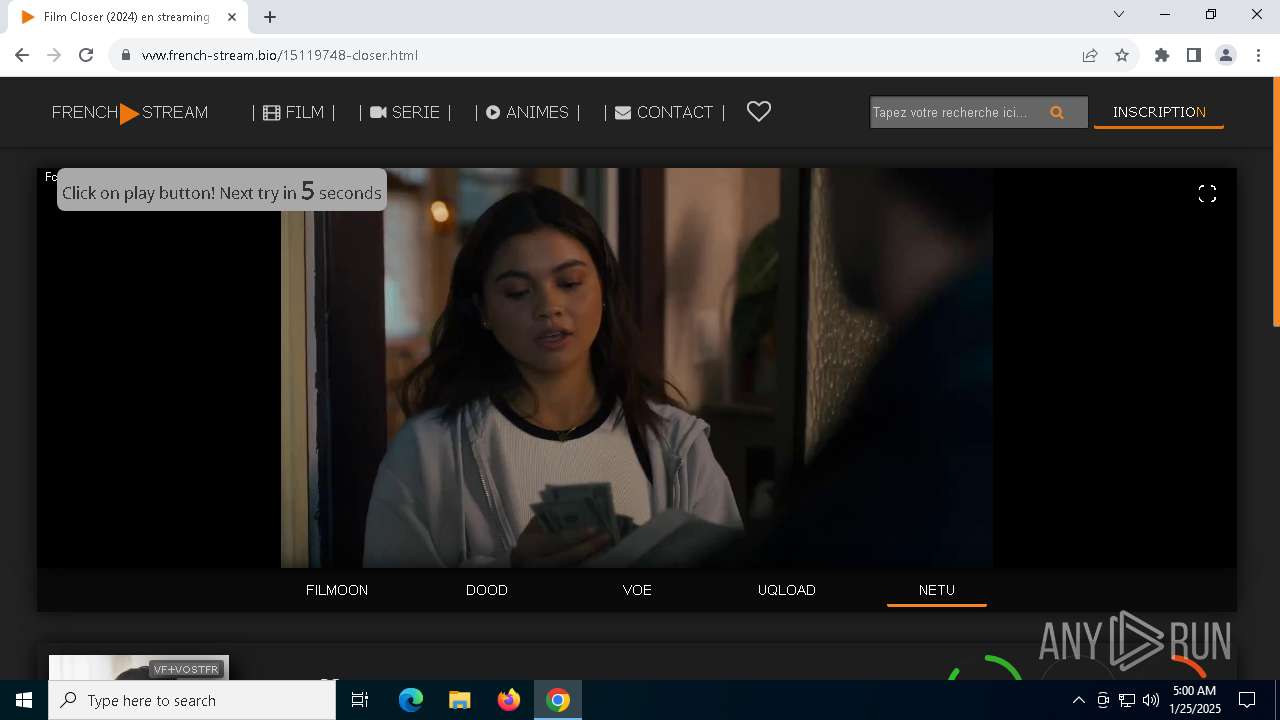Screen dimensions: 1280x720
Task: Click the orange search magnifier icon
Action: pyautogui.click(x=1057, y=113)
